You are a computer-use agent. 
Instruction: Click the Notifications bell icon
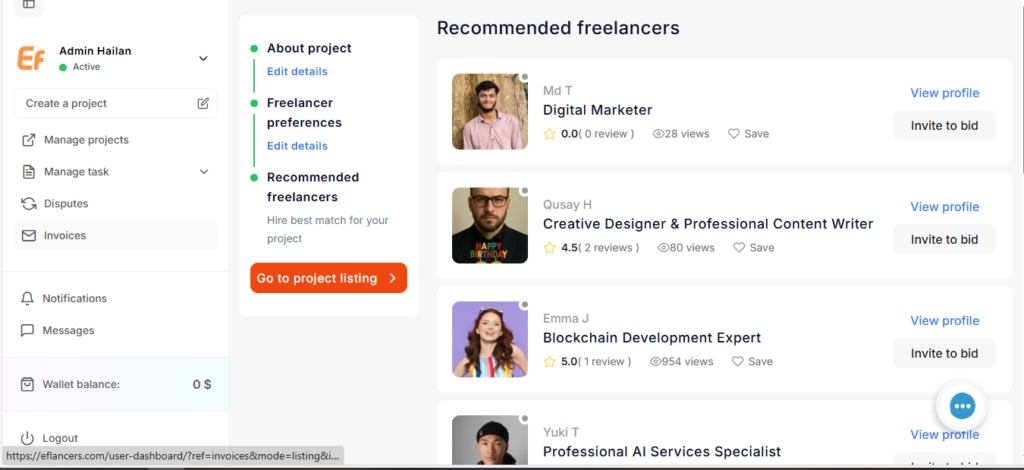[28, 298]
